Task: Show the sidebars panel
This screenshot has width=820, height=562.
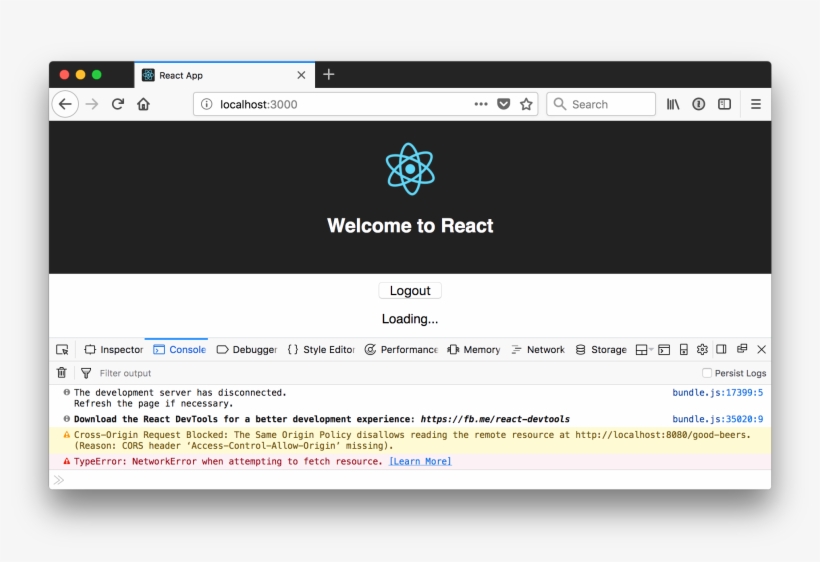Action: [724, 104]
